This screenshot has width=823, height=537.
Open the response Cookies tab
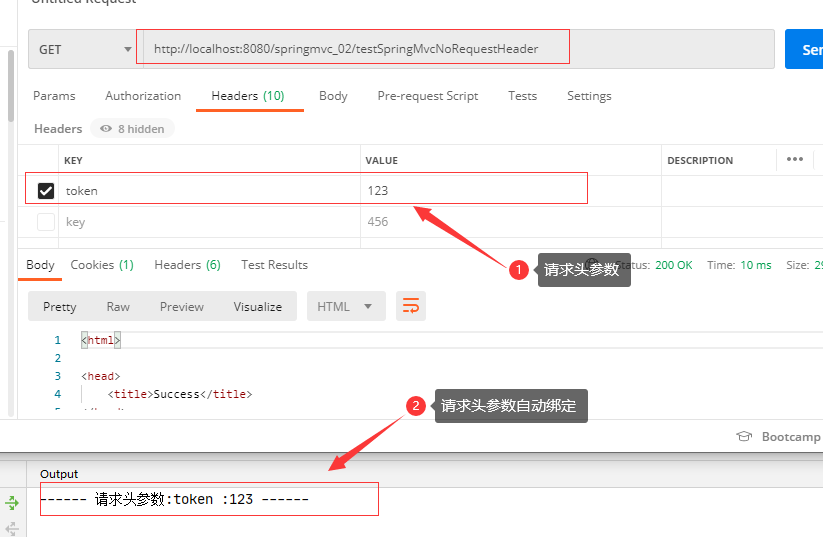point(101,265)
